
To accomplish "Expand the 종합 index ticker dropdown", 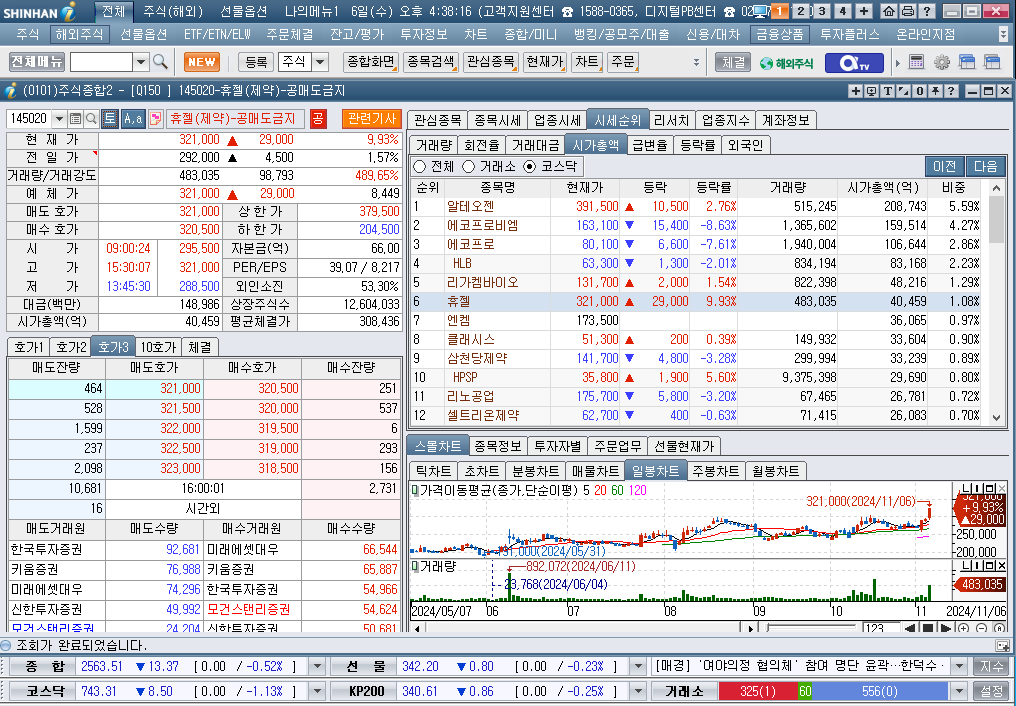I will (x=317, y=666).
